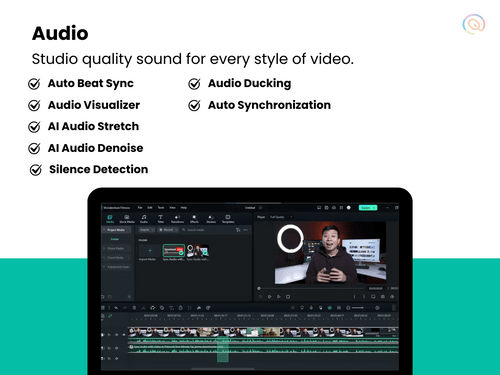Click the volume speaker icon under preview
Viewport: 500px width, 375px height.
pos(392,297)
